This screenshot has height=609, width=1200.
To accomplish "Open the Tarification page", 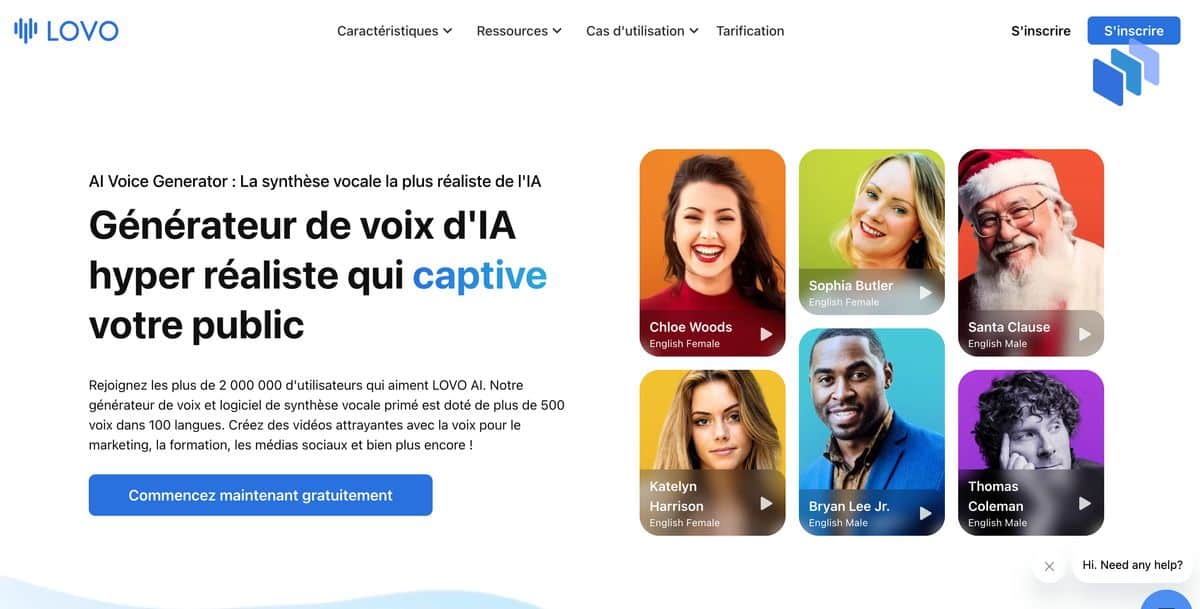I will click(x=750, y=31).
